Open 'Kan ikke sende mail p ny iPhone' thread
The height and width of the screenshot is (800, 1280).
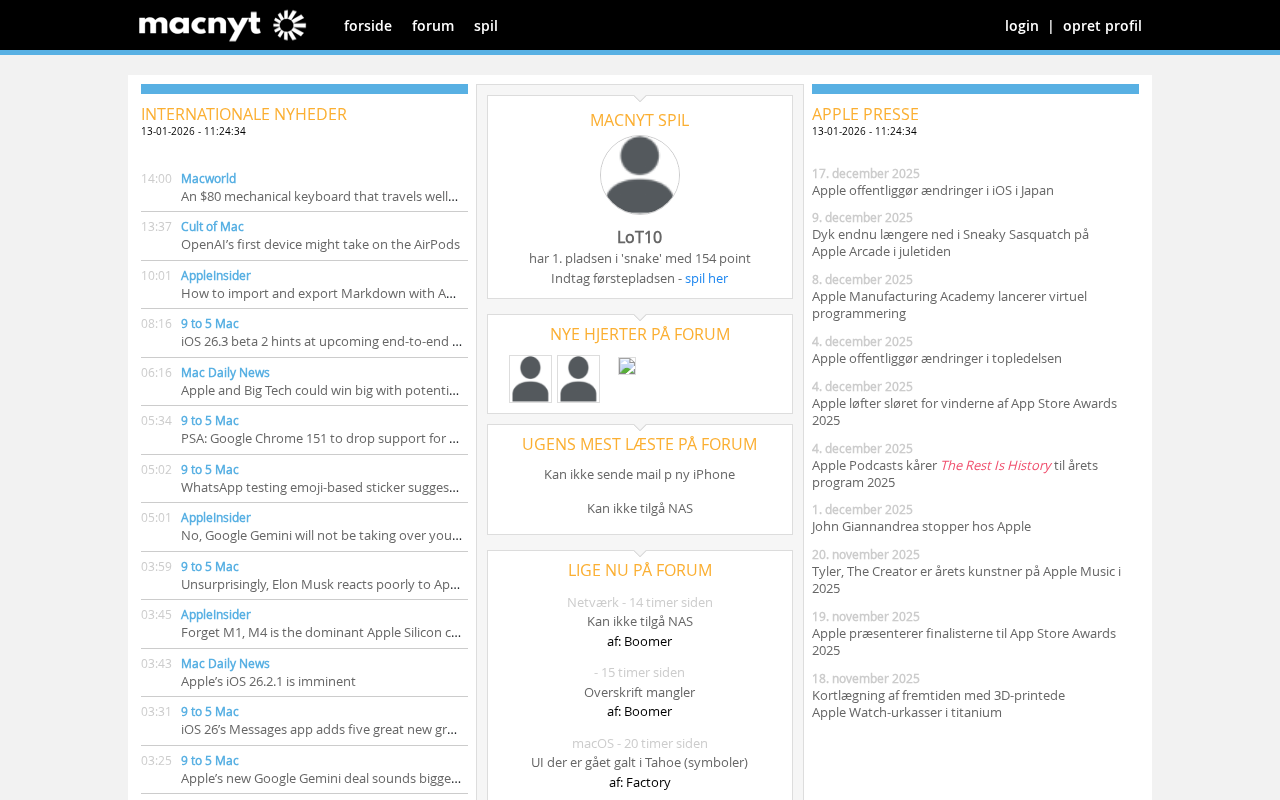pyautogui.click(x=640, y=474)
